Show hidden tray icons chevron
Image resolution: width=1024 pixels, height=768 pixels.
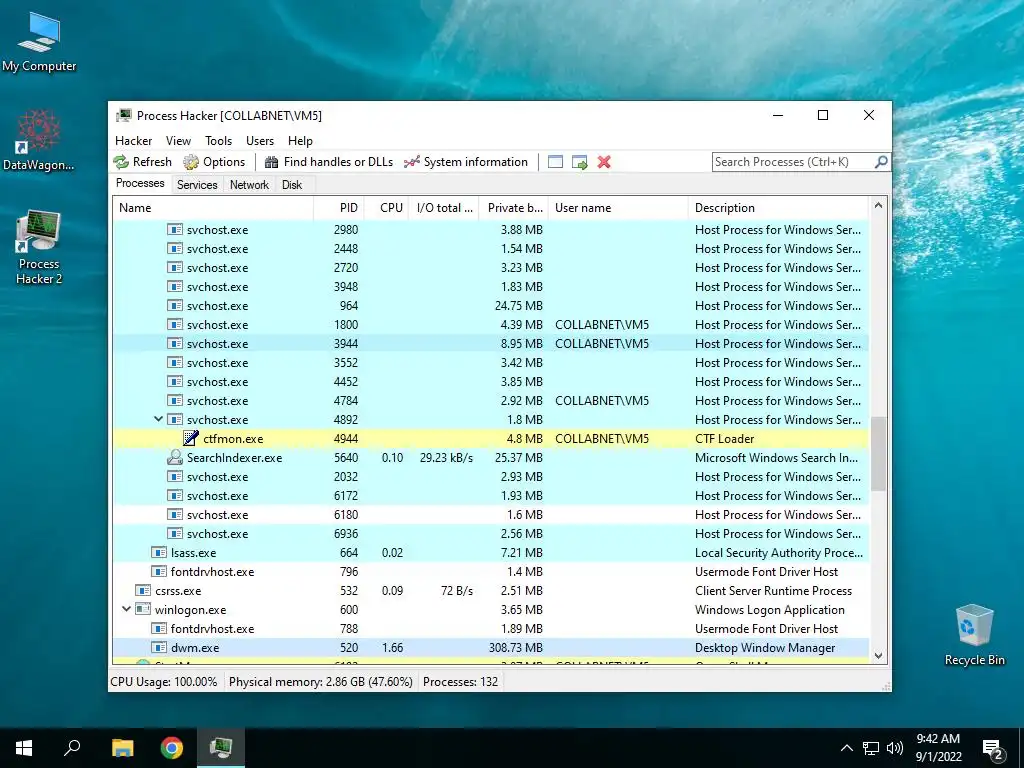coord(846,748)
